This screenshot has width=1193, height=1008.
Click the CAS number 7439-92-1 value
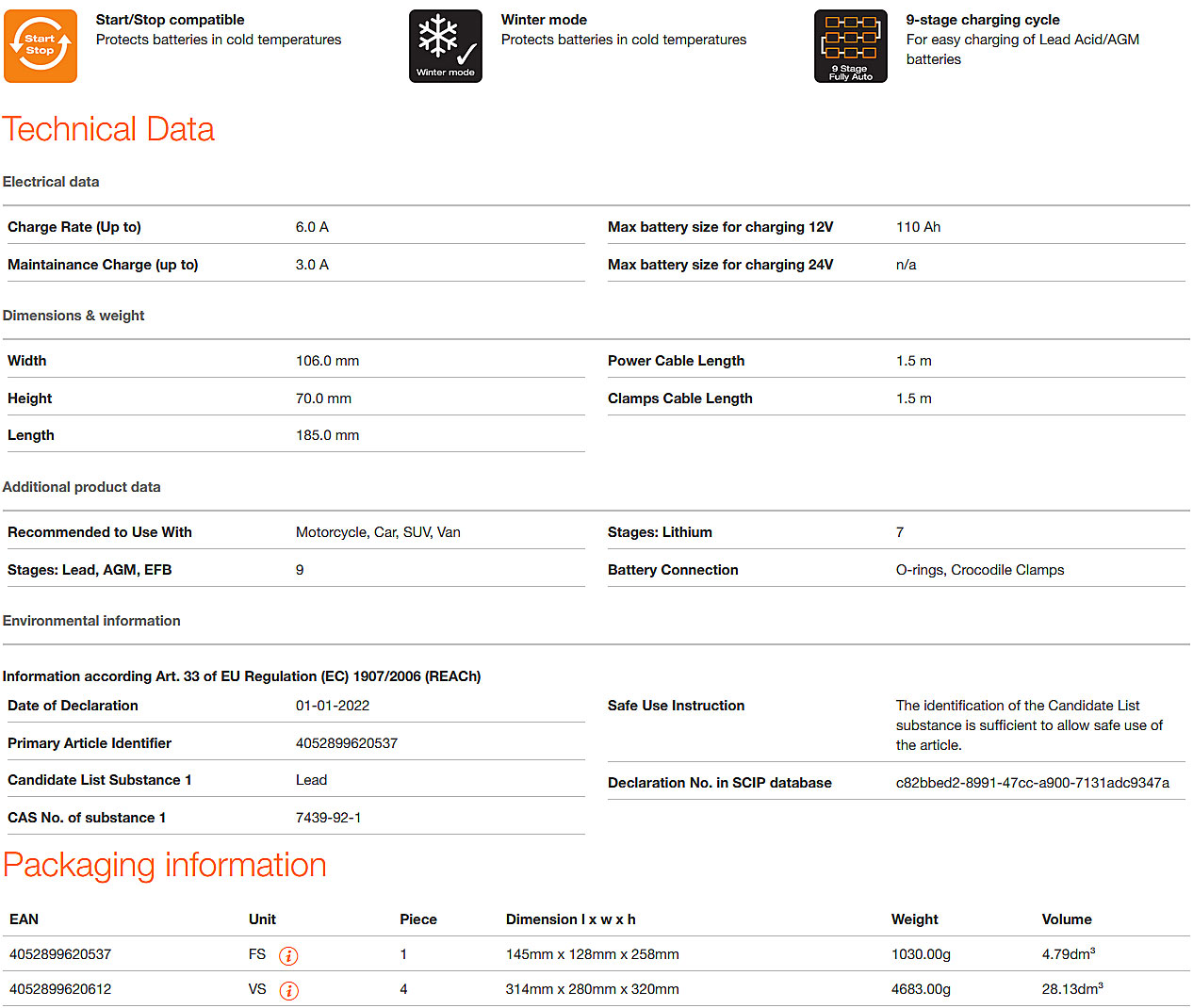tap(328, 818)
